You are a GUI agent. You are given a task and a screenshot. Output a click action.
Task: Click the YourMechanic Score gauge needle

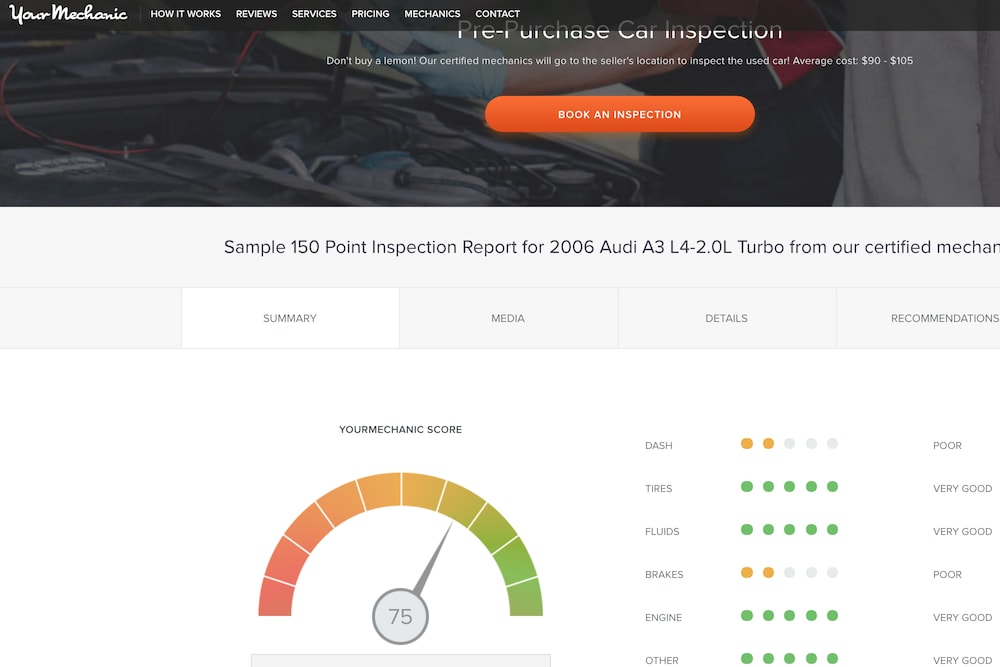tap(434, 559)
